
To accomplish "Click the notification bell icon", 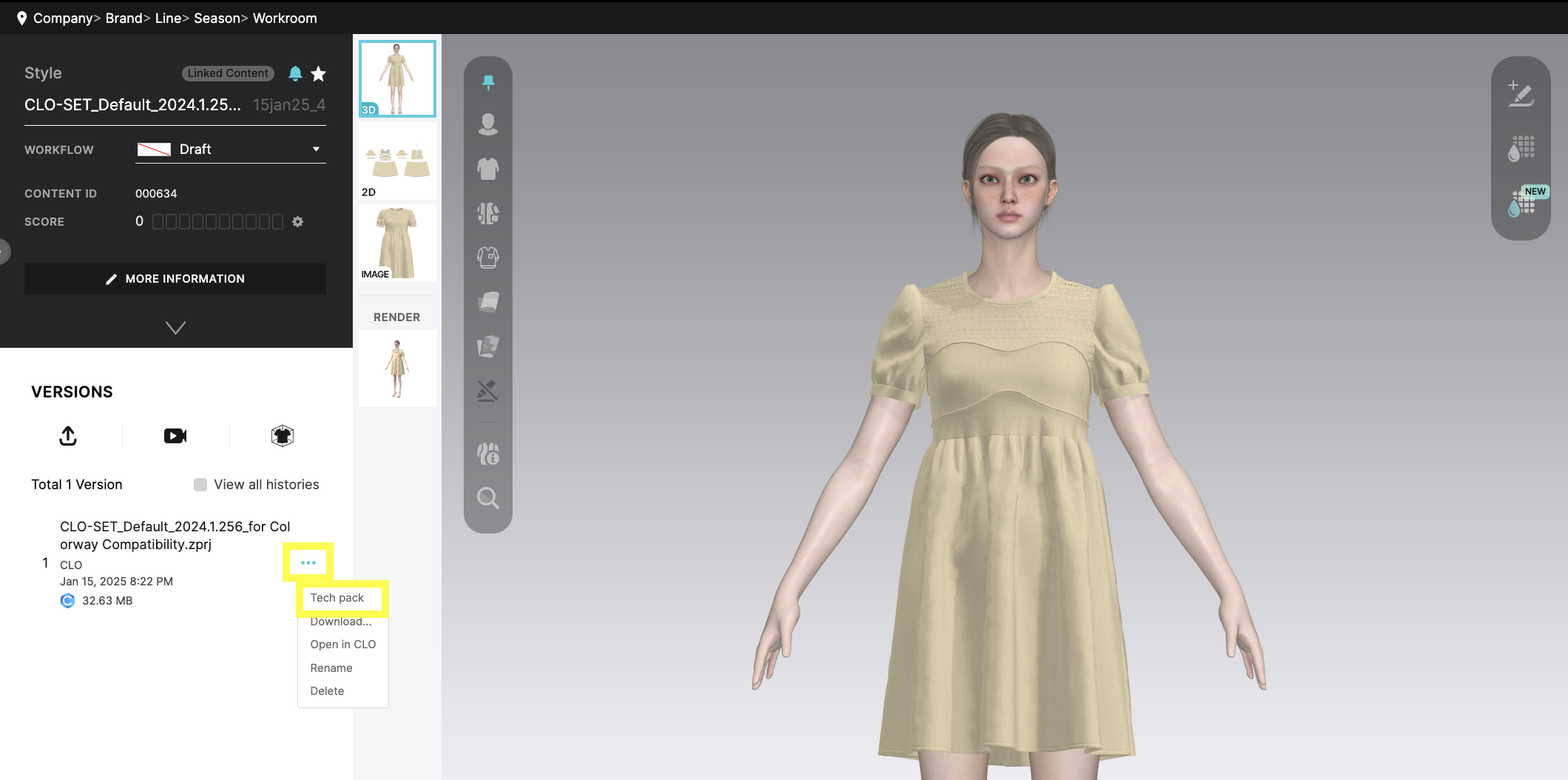I will click(295, 73).
